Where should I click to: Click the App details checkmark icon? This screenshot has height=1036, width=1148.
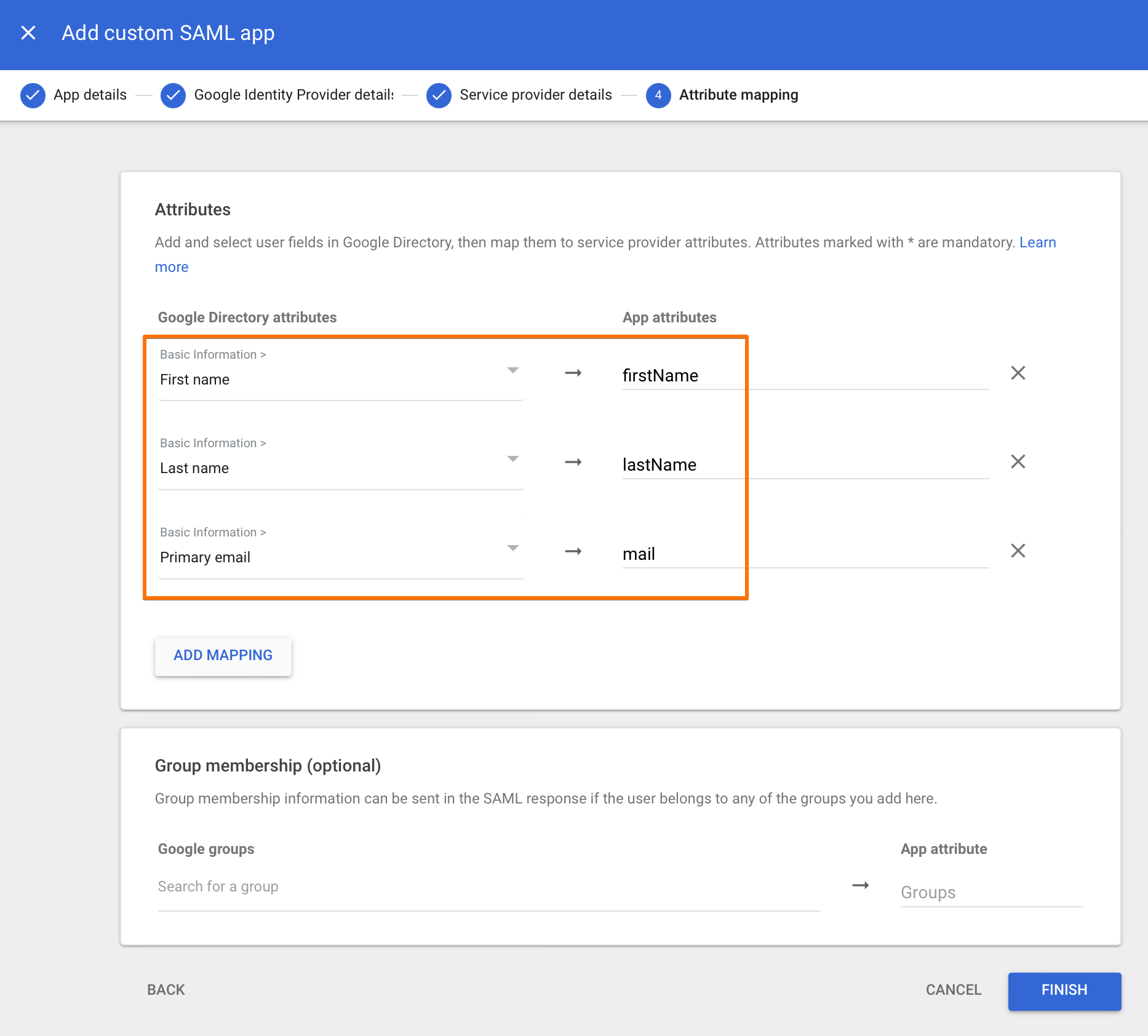point(33,95)
